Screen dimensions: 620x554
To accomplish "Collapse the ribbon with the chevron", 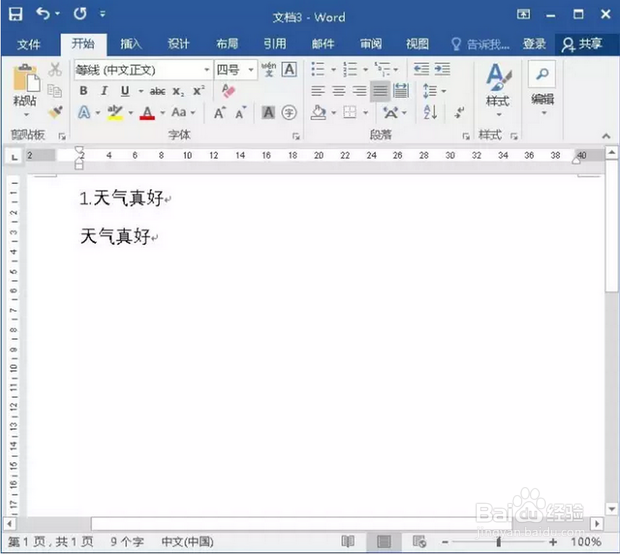I will 606,136.
